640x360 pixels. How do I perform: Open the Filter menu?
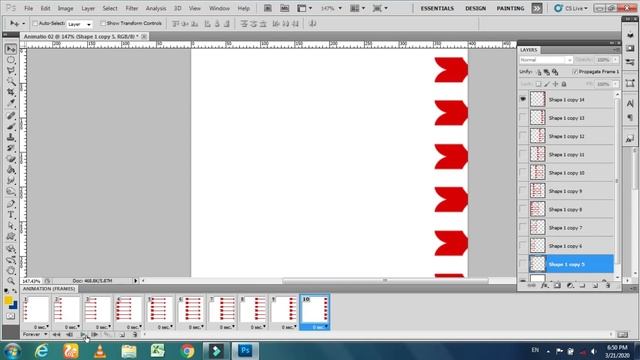(131, 8)
